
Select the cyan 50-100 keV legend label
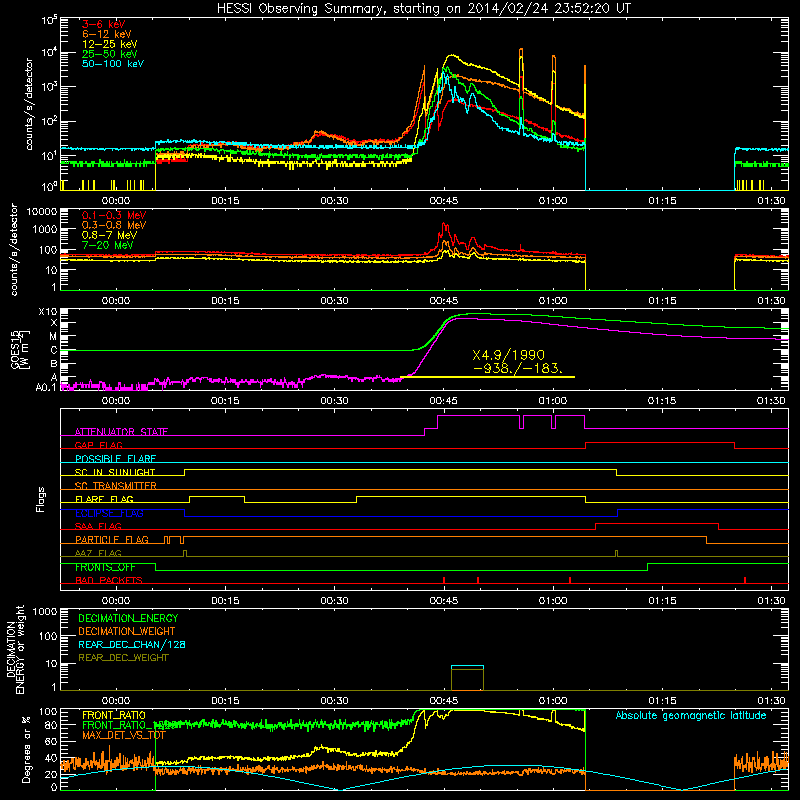(113, 64)
